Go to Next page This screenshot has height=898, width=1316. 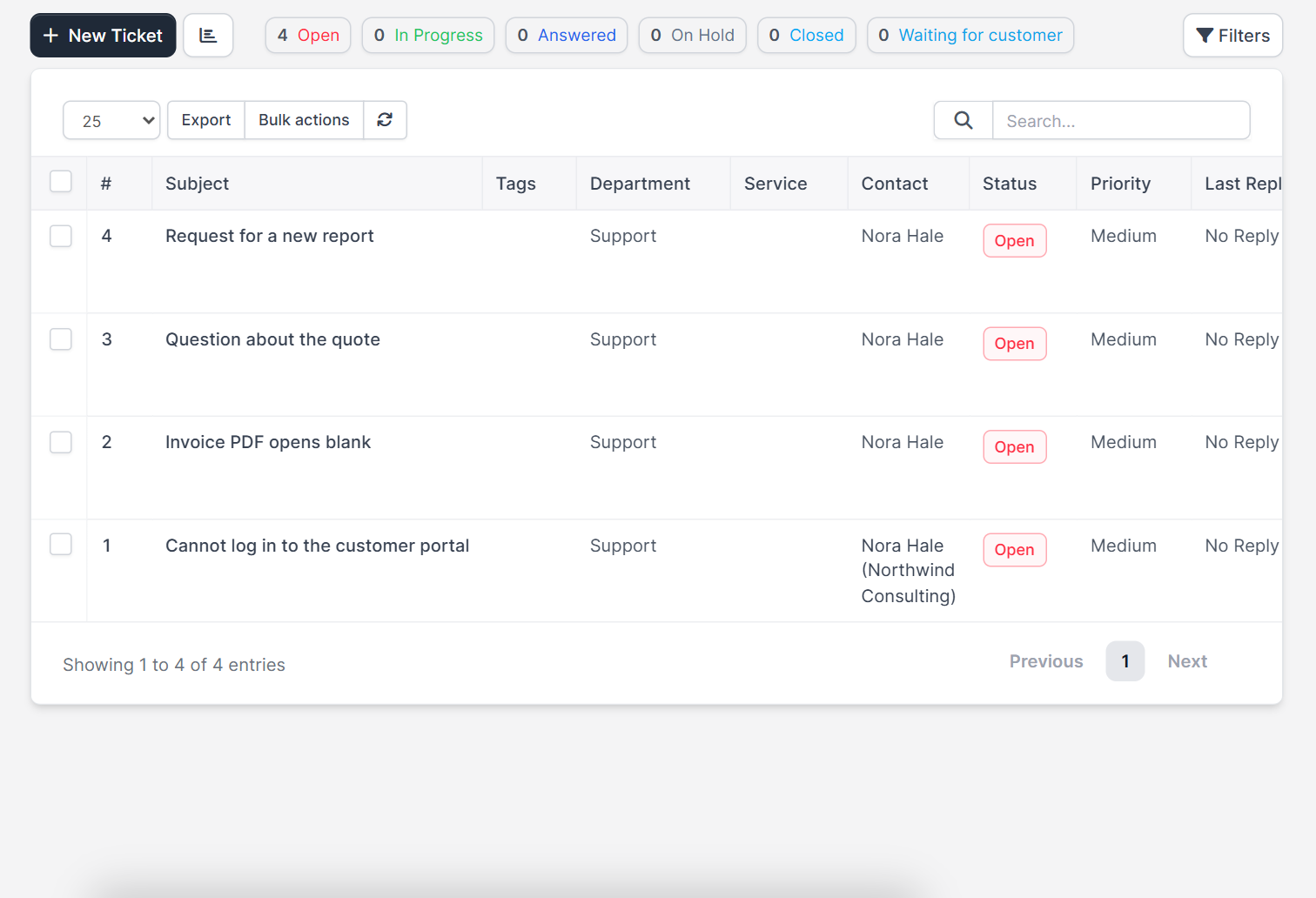click(x=1187, y=661)
